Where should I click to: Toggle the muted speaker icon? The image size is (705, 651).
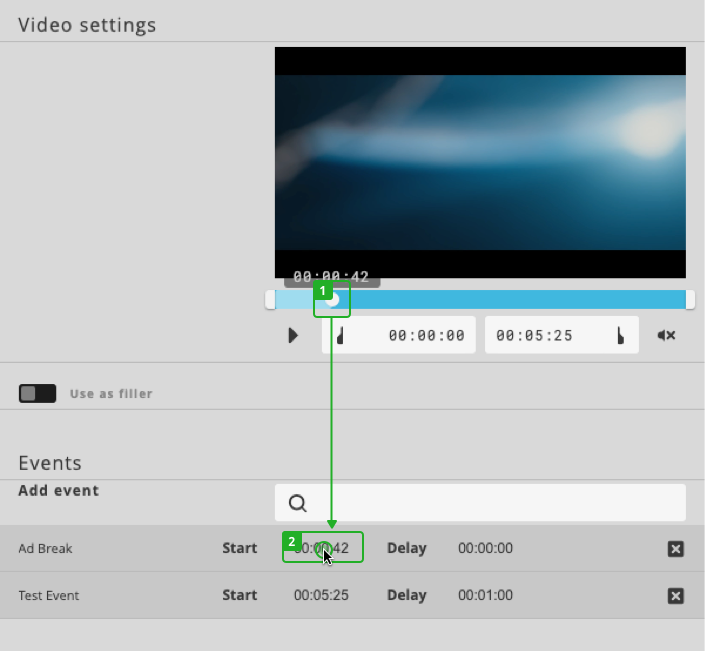[x=666, y=336]
